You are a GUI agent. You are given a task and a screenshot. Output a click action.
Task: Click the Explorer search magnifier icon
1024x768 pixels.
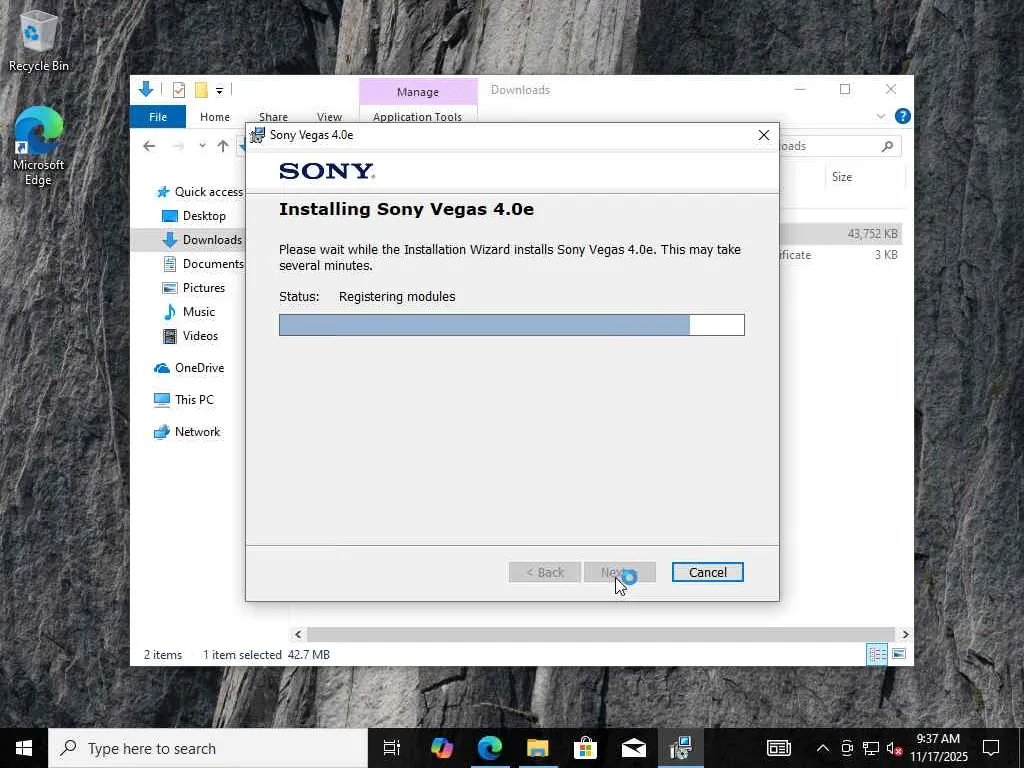887,146
